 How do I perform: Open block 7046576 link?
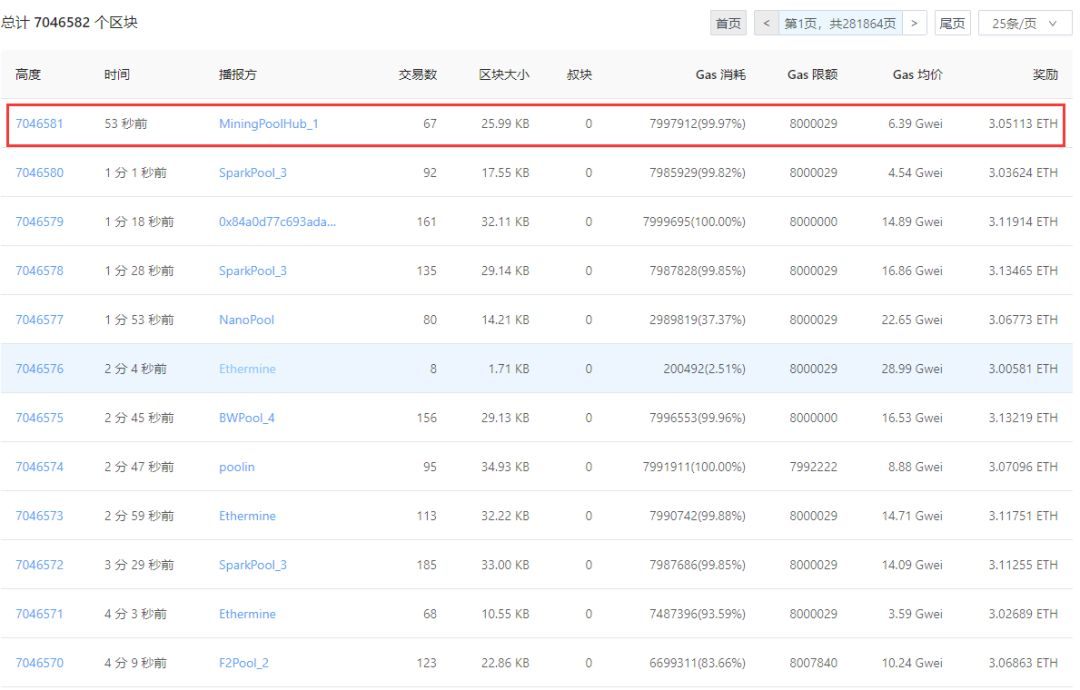39,369
